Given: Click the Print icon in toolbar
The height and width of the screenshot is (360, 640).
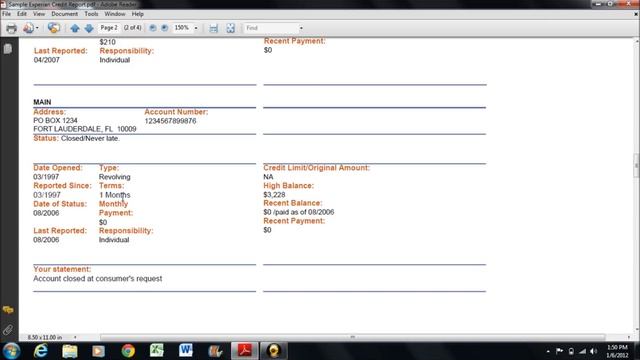Looking at the screenshot, I should (x=11, y=28).
